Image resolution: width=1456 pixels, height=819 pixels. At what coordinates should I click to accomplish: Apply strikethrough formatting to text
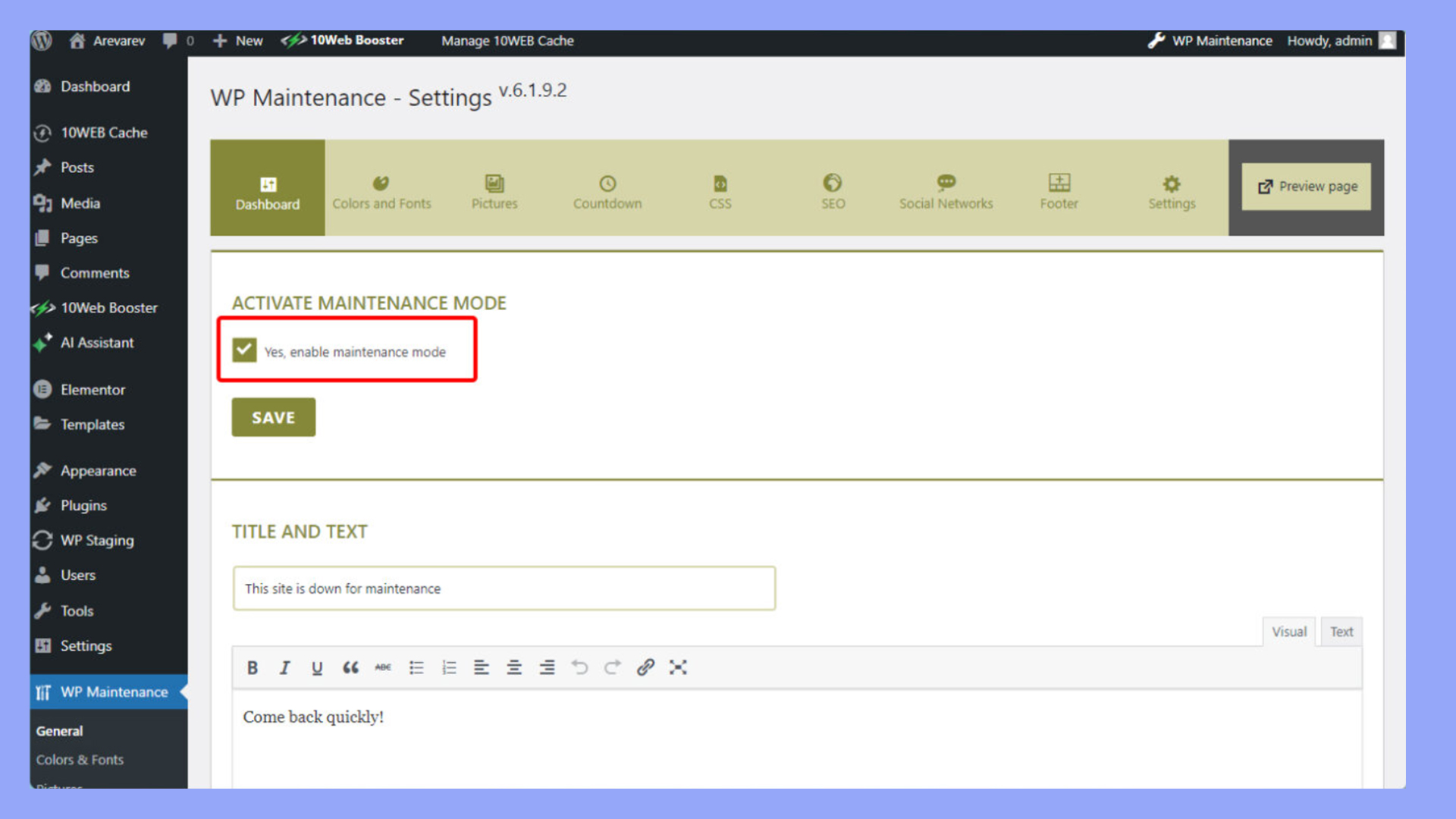tap(383, 667)
